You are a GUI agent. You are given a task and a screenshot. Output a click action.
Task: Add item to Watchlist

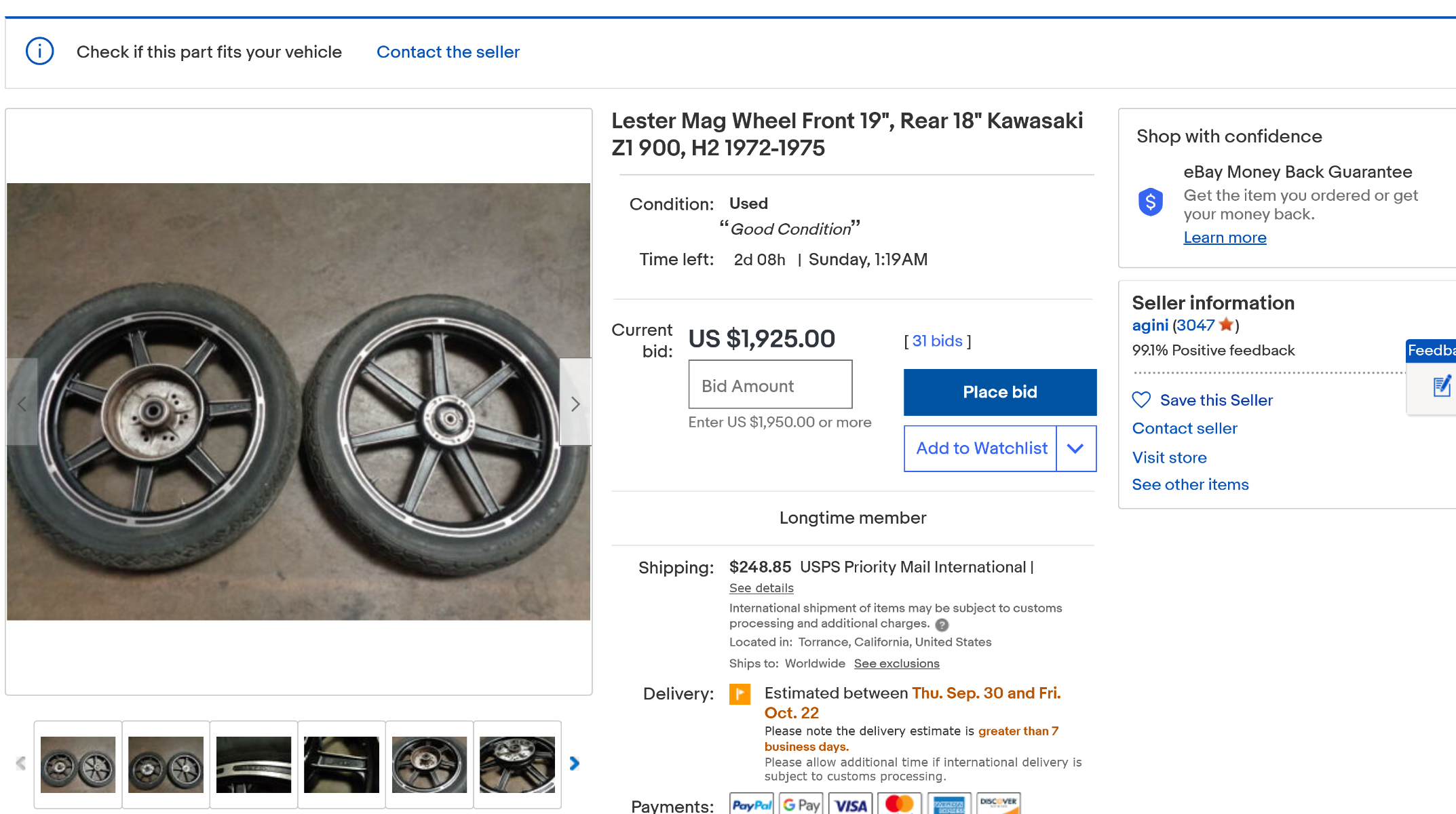(980, 448)
